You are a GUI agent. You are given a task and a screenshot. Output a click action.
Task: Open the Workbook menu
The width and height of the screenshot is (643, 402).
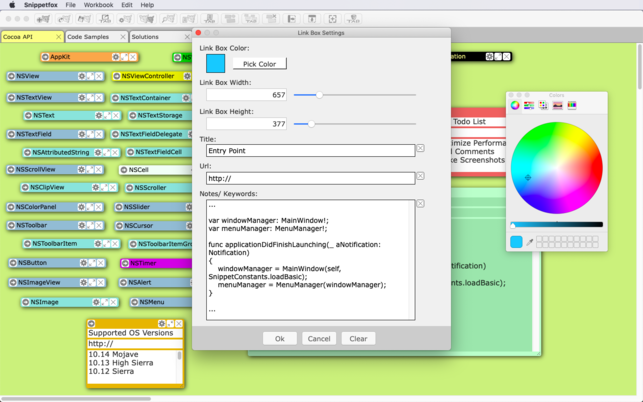click(98, 5)
